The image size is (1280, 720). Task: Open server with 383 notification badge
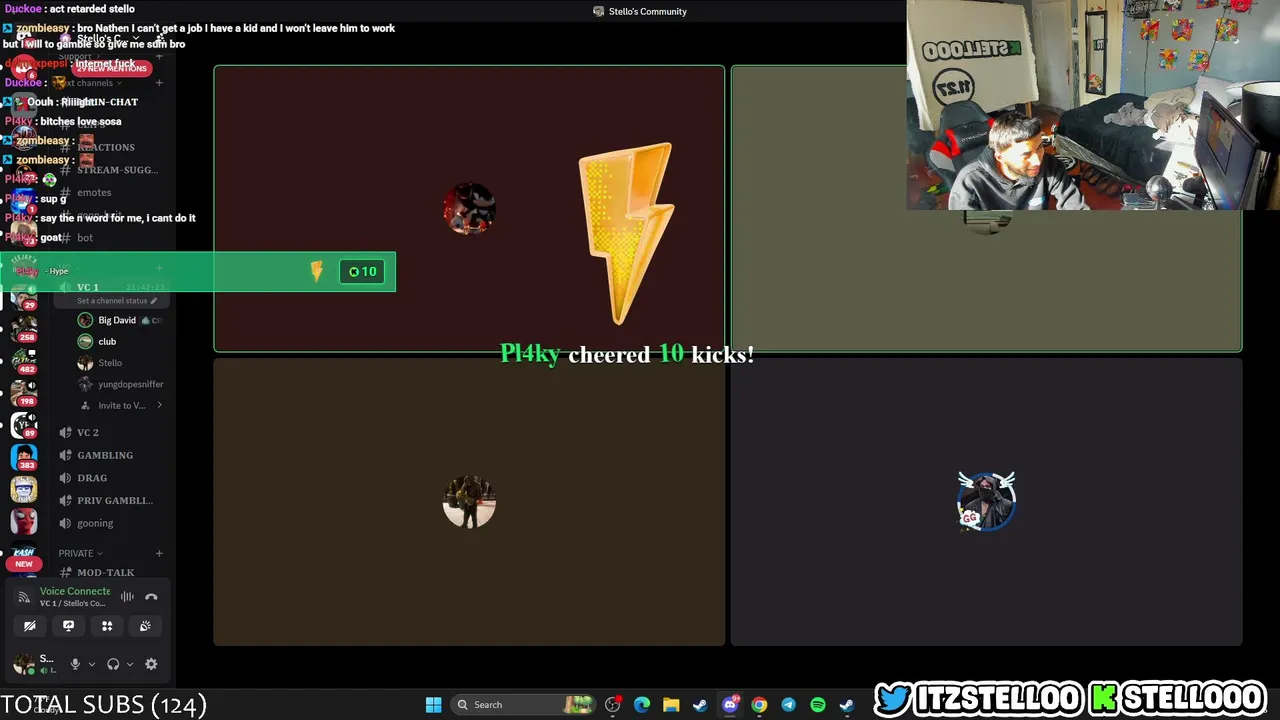pos(24,456)
